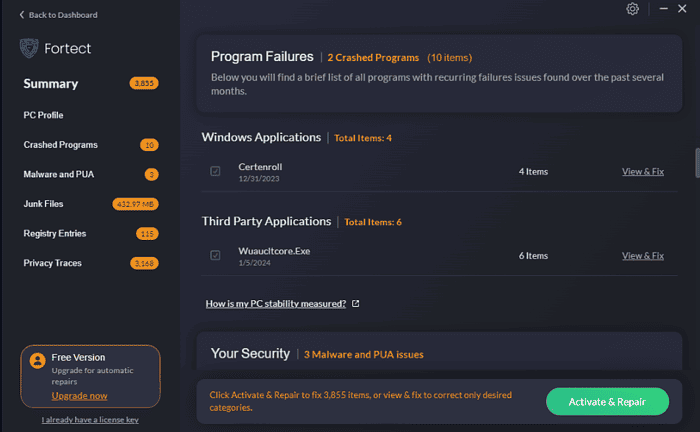The image size is (700, 432).
Task: Click View & Fix for Wuaucltcore.Exe
Action: [643, 256]
